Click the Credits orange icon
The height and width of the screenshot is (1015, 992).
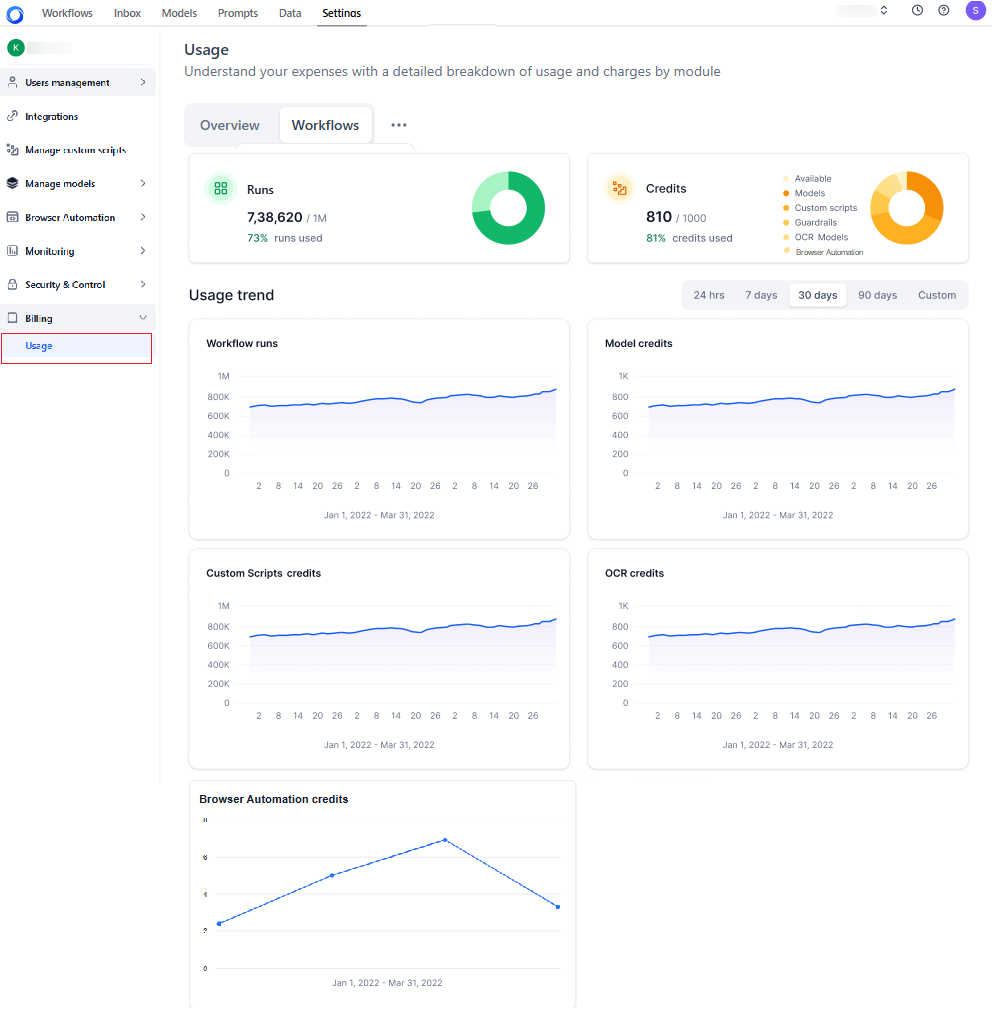coord(620,188)
